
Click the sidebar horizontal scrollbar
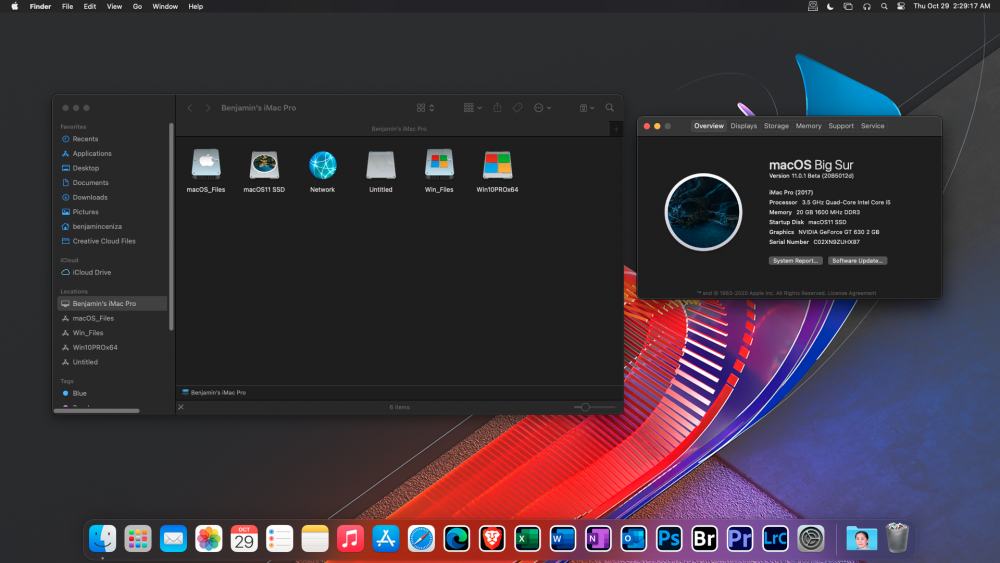pos(97,411)
